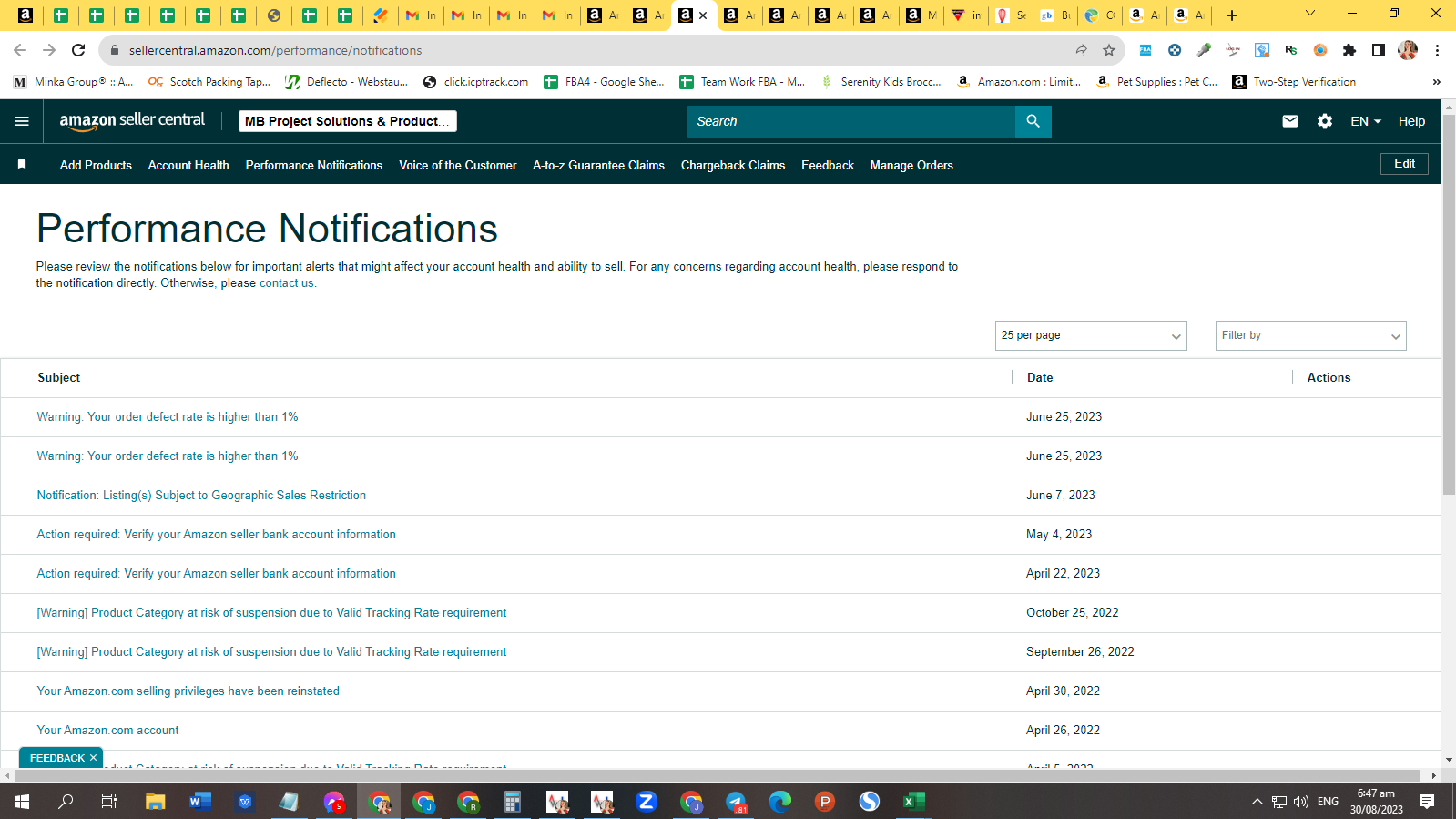This screenshot has width=1456, height=819.
Task: Go to Add Products
Action: coord(96,165)
